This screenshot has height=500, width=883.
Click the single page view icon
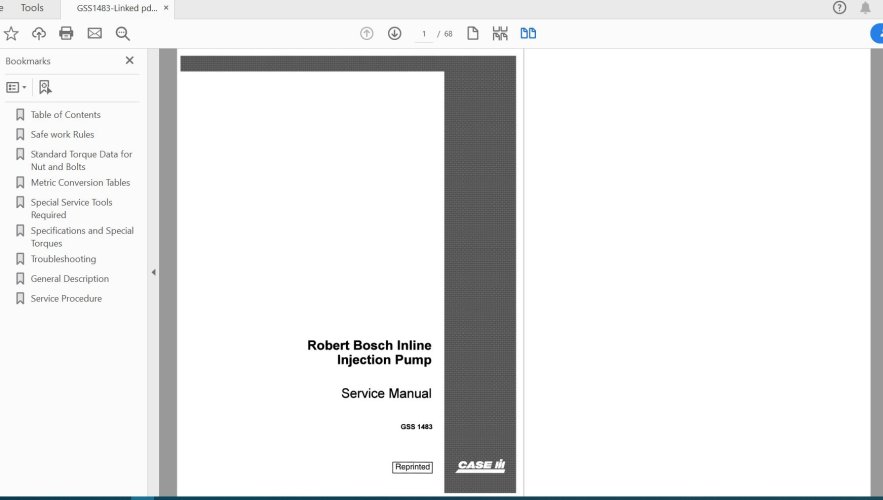(473, 33)
